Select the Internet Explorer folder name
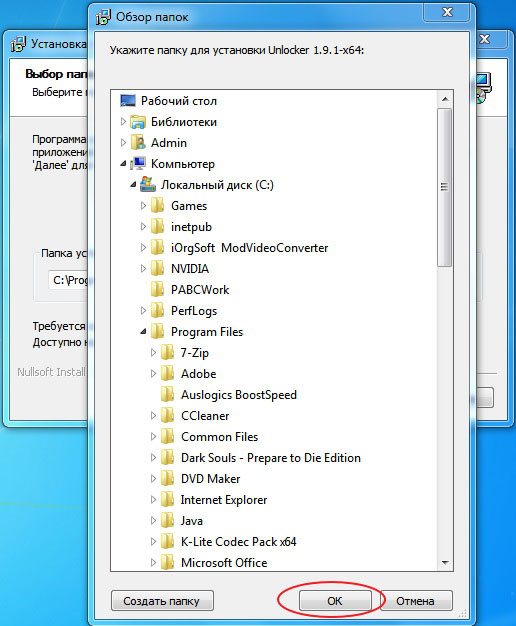Viewport: 516px width, 626px height. [224, 500]
